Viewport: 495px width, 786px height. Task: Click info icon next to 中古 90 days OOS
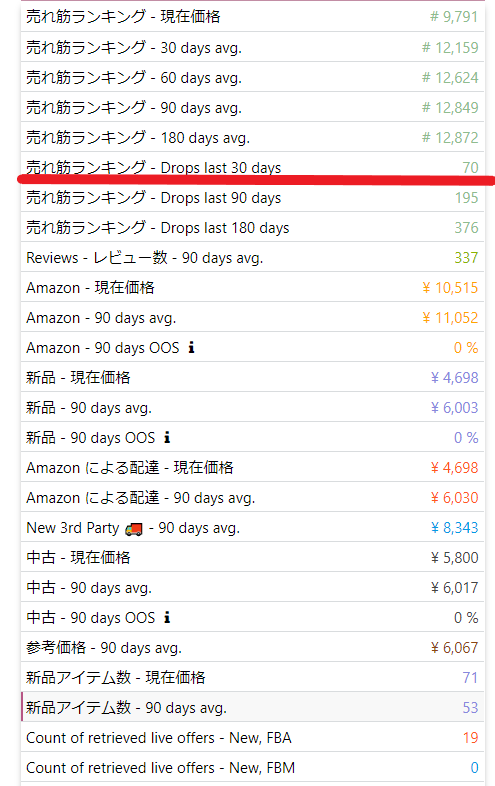point(167,617)
